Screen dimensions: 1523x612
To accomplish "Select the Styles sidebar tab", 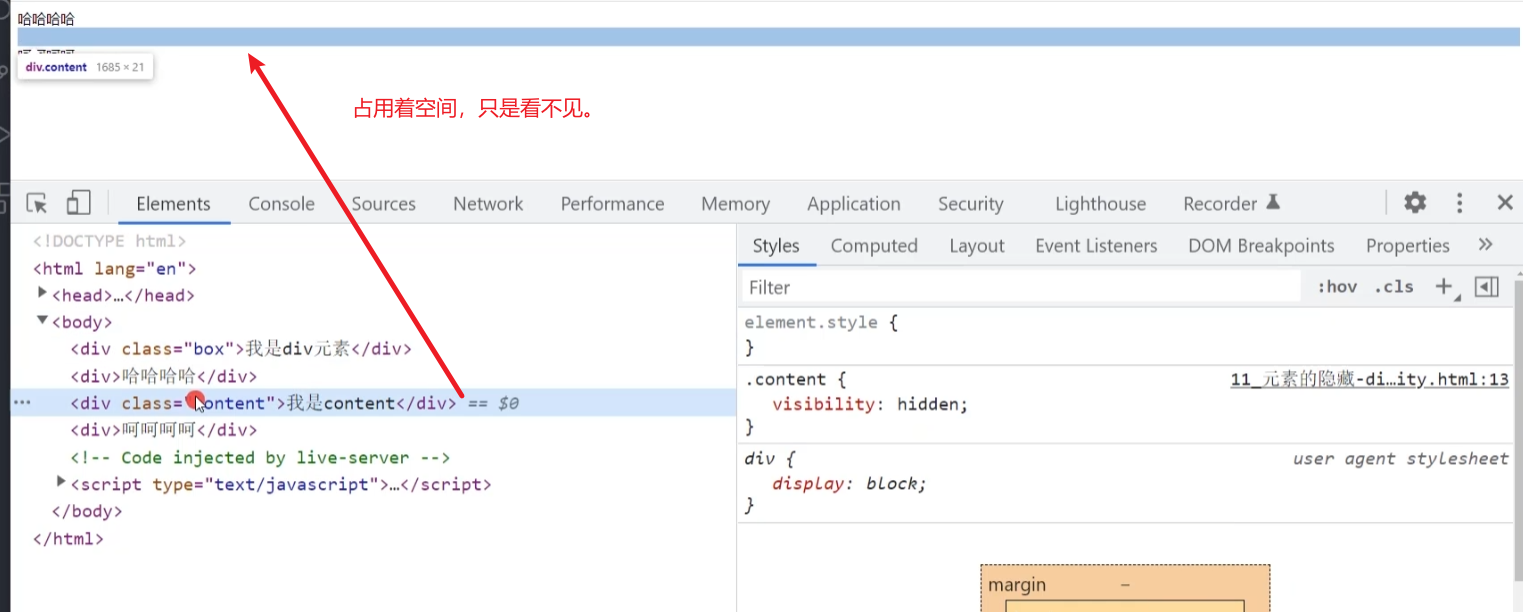I will pyautogui.click(x=776, y=246).
